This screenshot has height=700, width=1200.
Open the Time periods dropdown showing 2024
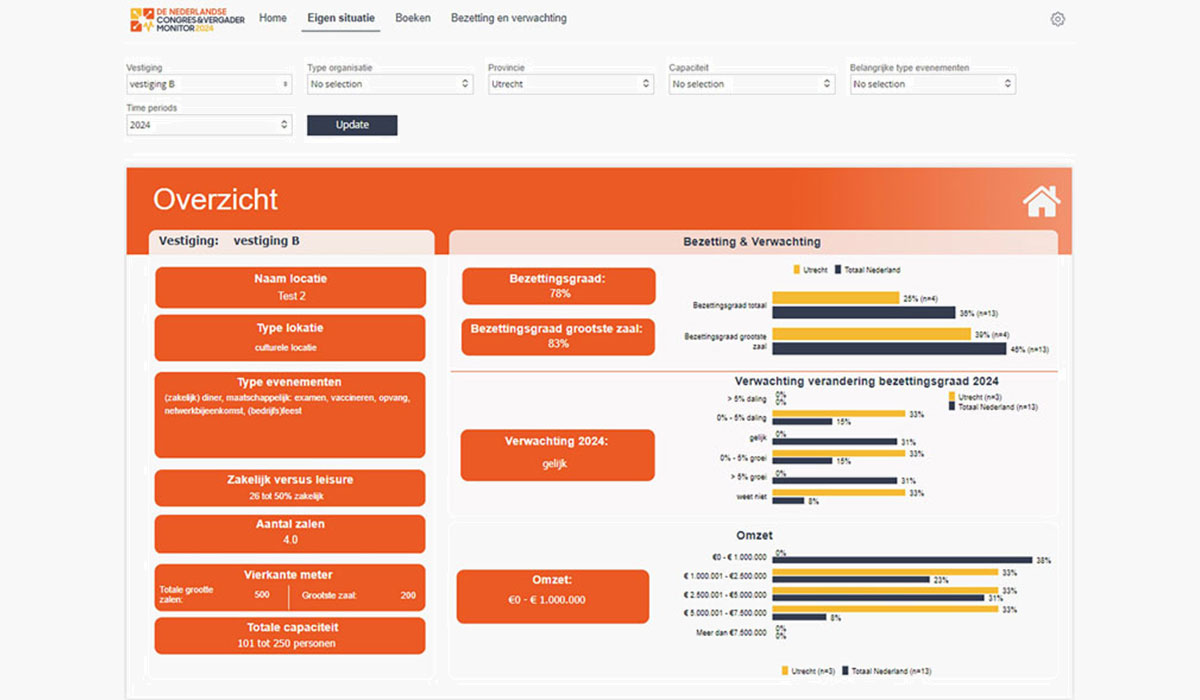[x=209, y=125]
